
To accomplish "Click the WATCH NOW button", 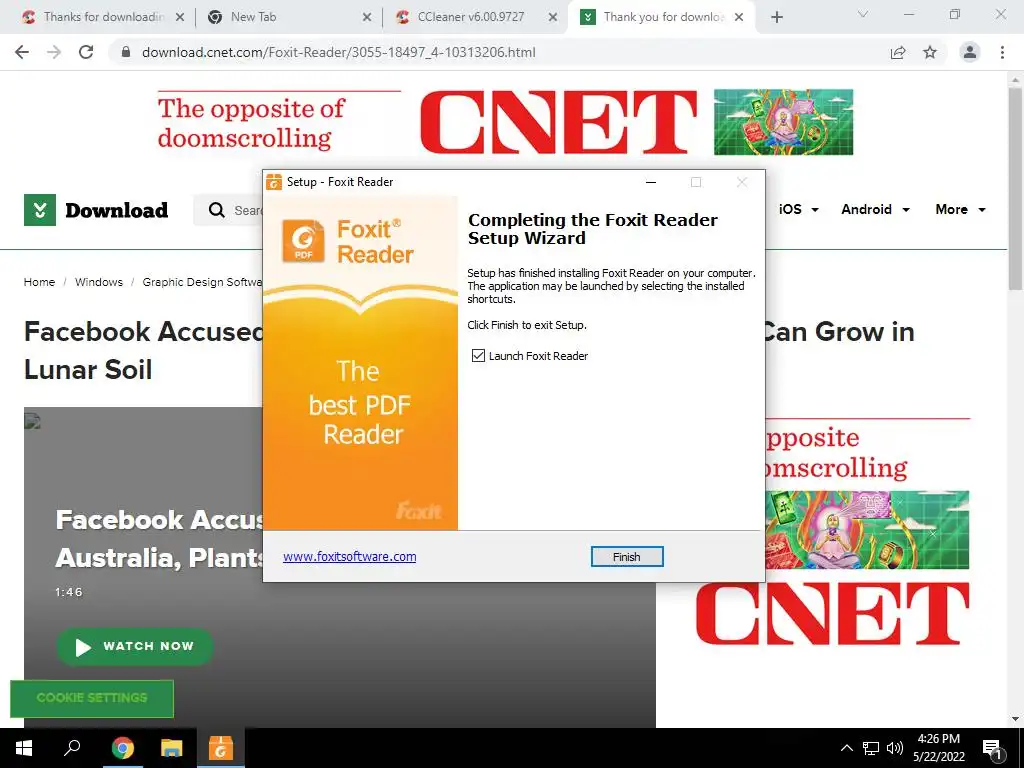I will [x=135, y=647].
